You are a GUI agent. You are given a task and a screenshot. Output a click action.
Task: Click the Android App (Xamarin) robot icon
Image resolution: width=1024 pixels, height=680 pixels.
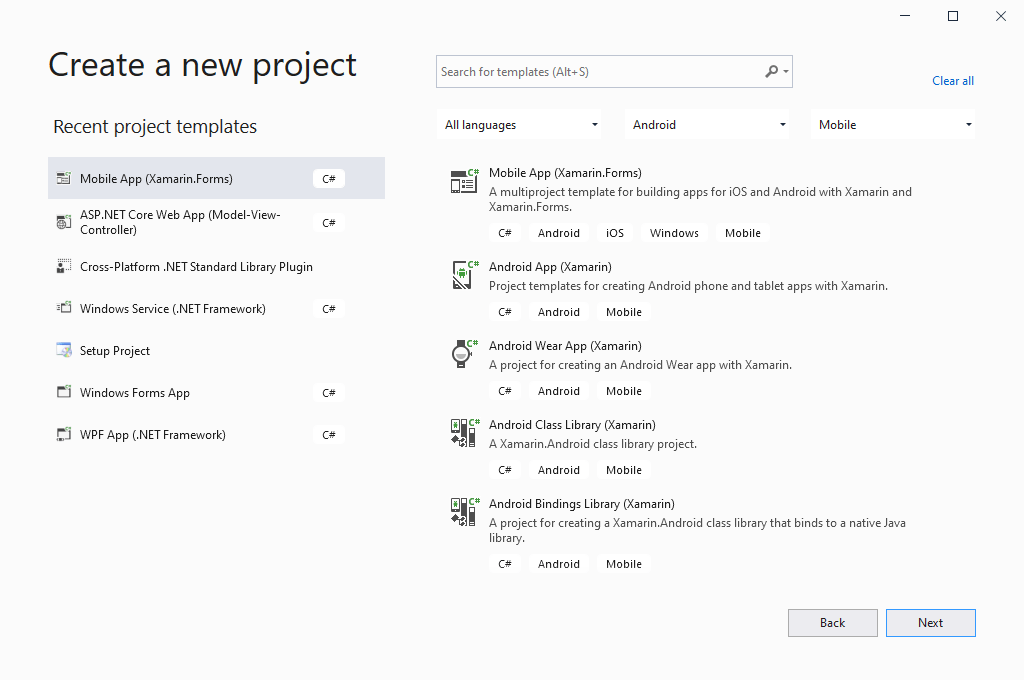coord(463,275)
